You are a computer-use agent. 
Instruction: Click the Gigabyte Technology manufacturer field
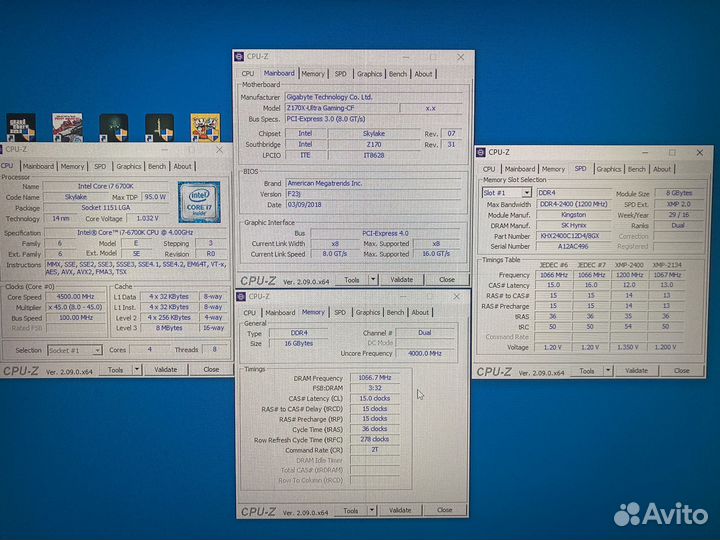[x=373, y=97]
